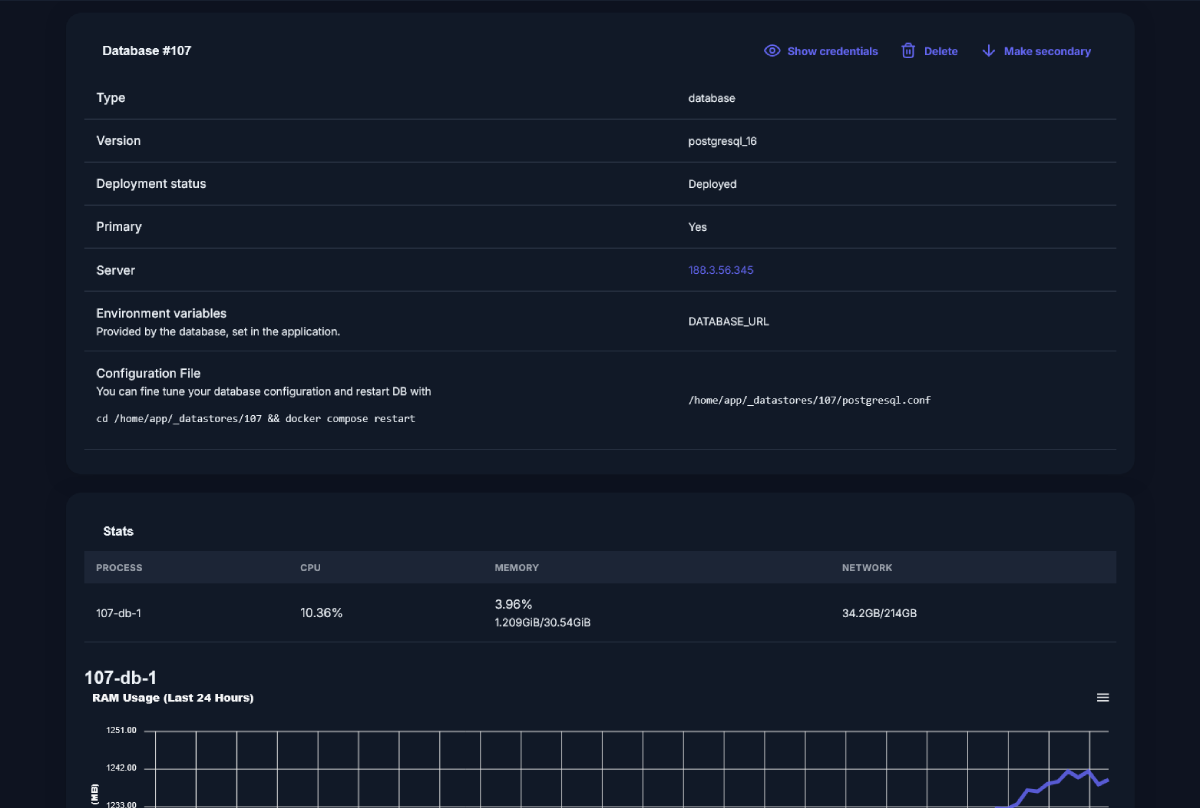
Task: Click the Primary row label
Action: point(119,227)
